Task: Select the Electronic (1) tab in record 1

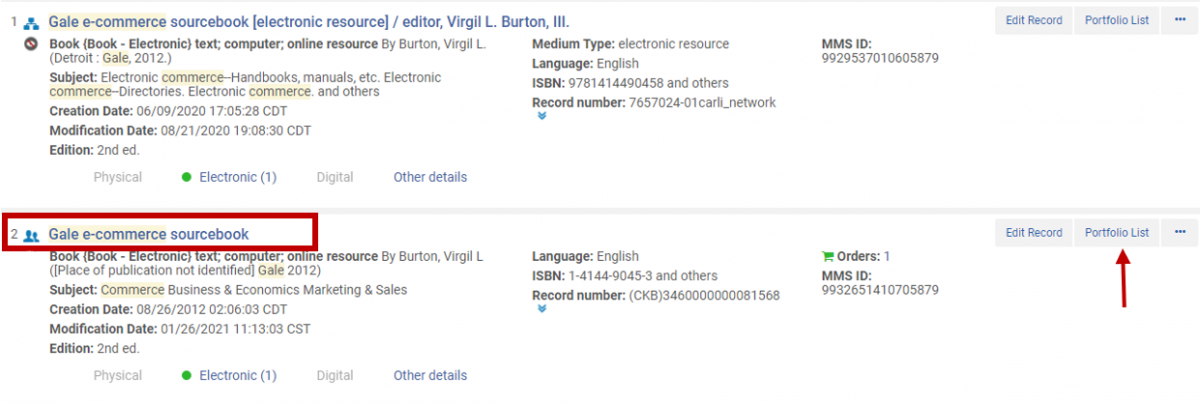Action: click(x=238, y=177)
